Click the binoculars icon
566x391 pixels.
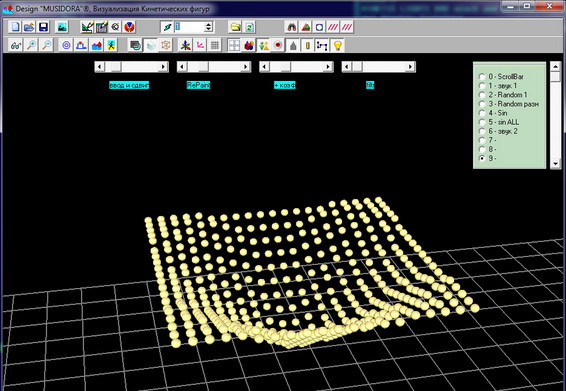[291, 27]
